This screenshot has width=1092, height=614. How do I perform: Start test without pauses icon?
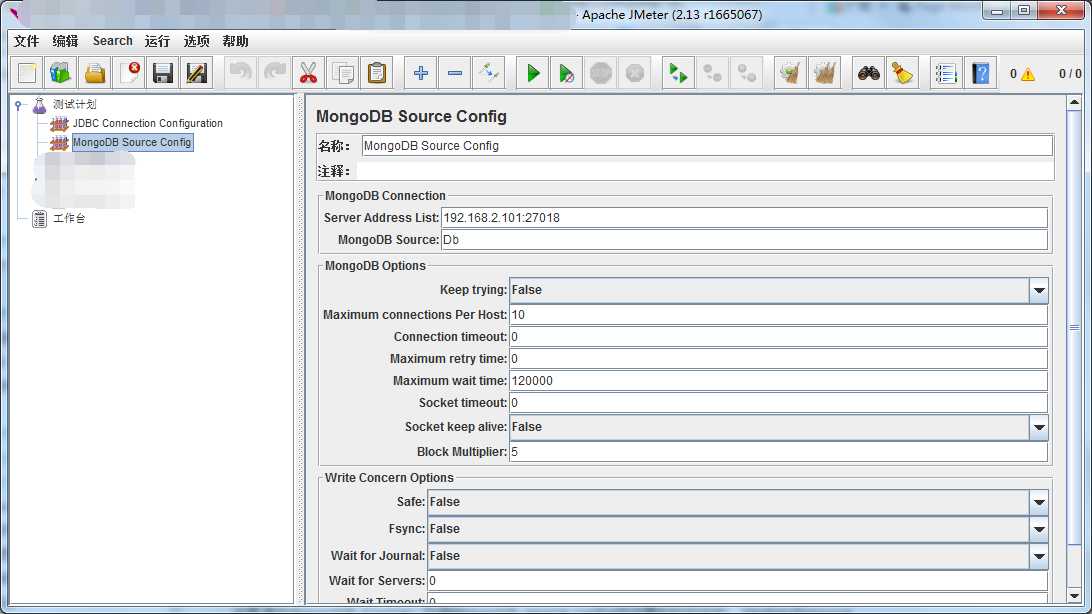(566, 73)
